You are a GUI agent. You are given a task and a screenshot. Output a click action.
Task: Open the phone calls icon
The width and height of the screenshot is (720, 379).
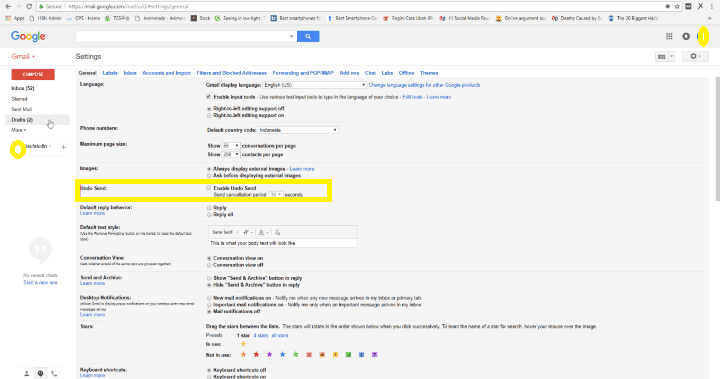pos(54,373)
